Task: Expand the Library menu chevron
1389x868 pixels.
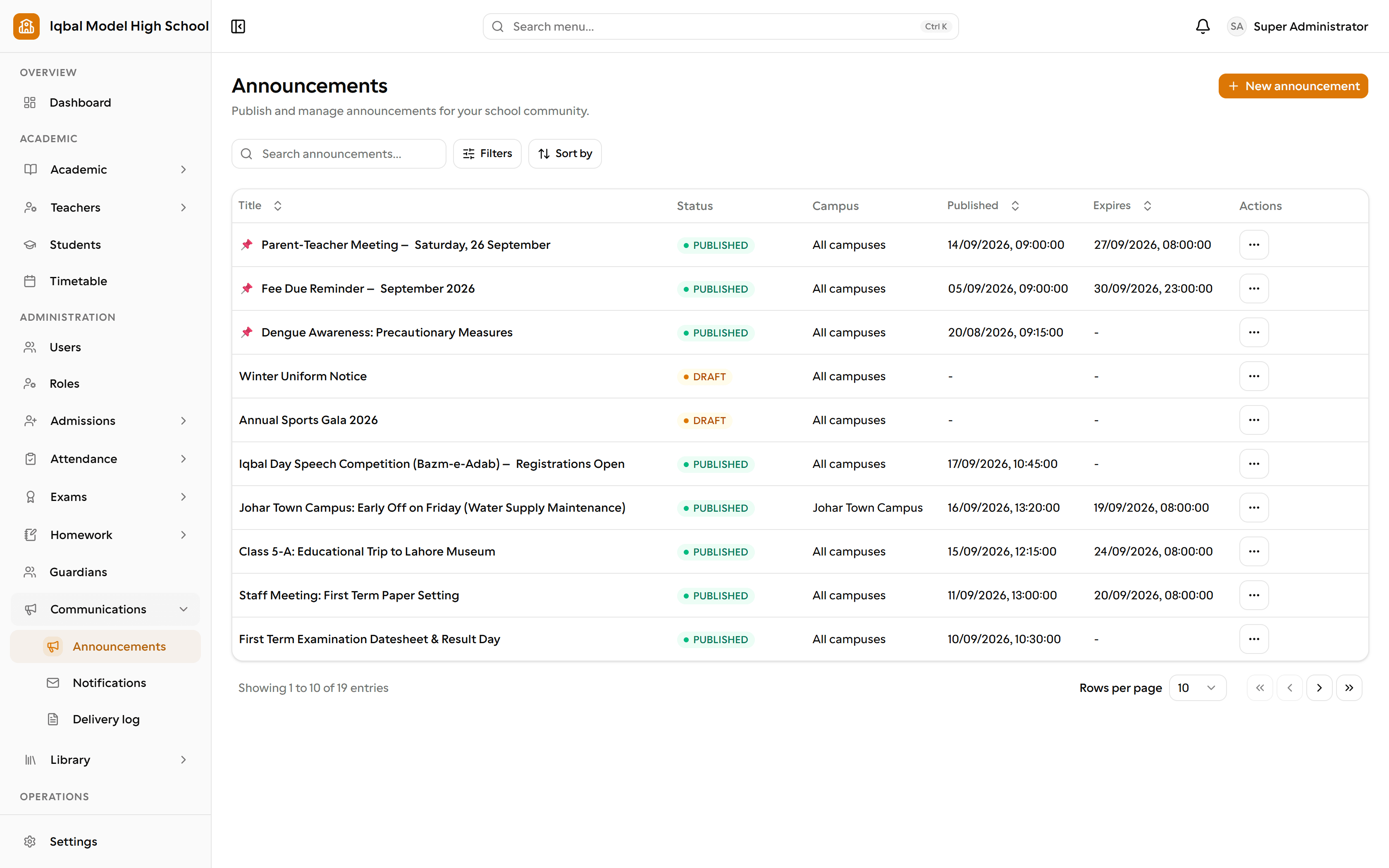Action: pos(184,760)
